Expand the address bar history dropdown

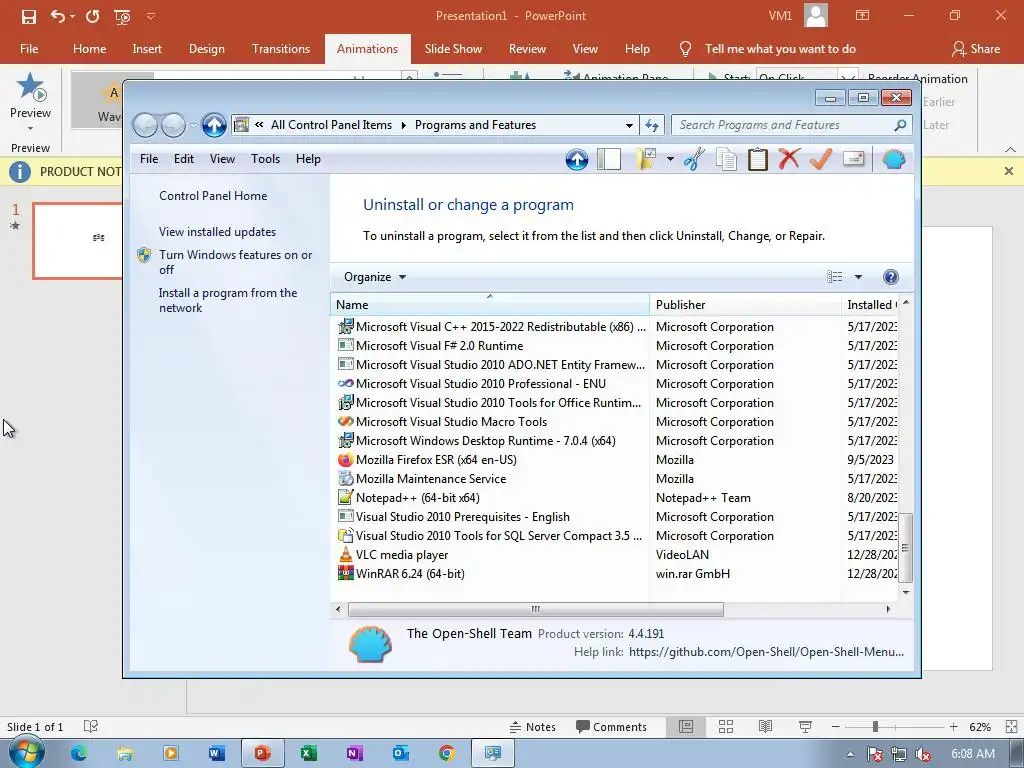[x=629, y=125]
